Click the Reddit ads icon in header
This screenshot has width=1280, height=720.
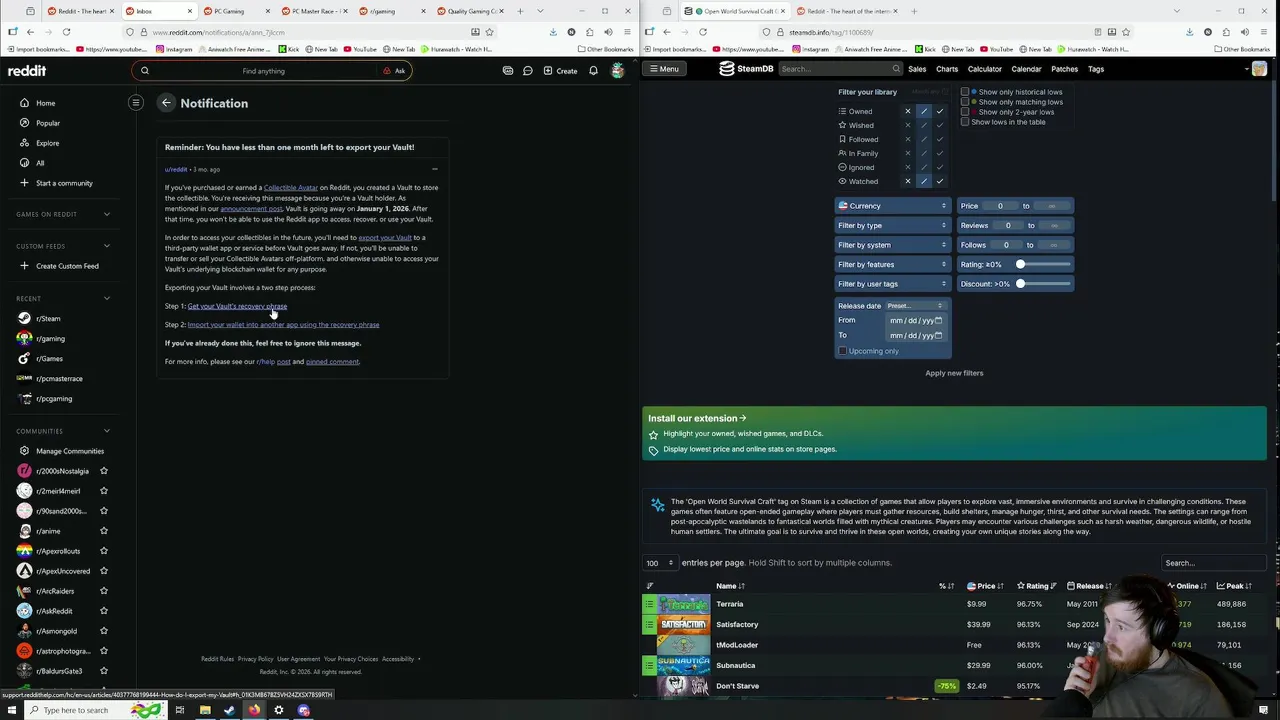pos(508,71)
